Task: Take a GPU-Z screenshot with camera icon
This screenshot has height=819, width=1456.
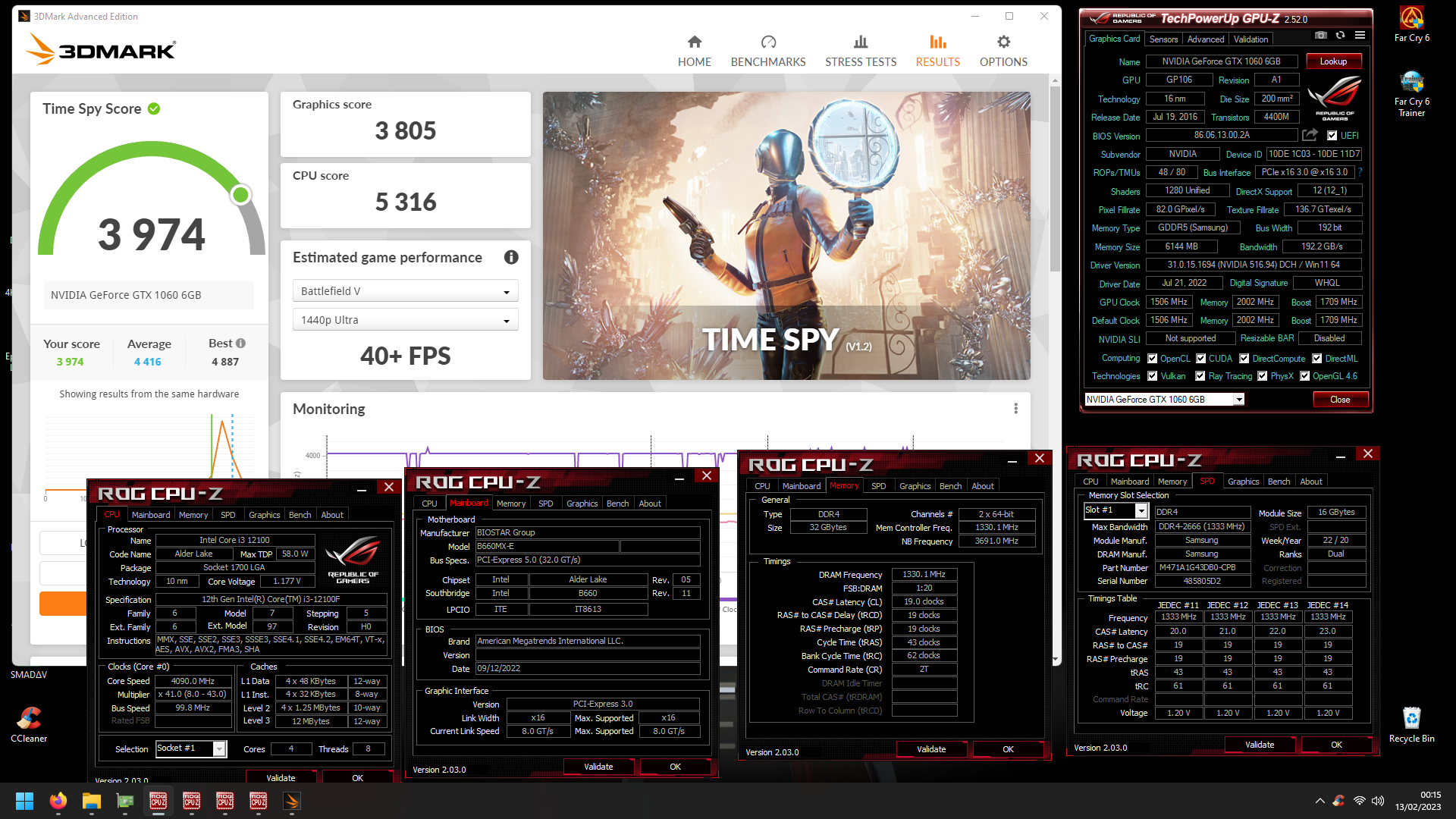Action: (1321, 36)
